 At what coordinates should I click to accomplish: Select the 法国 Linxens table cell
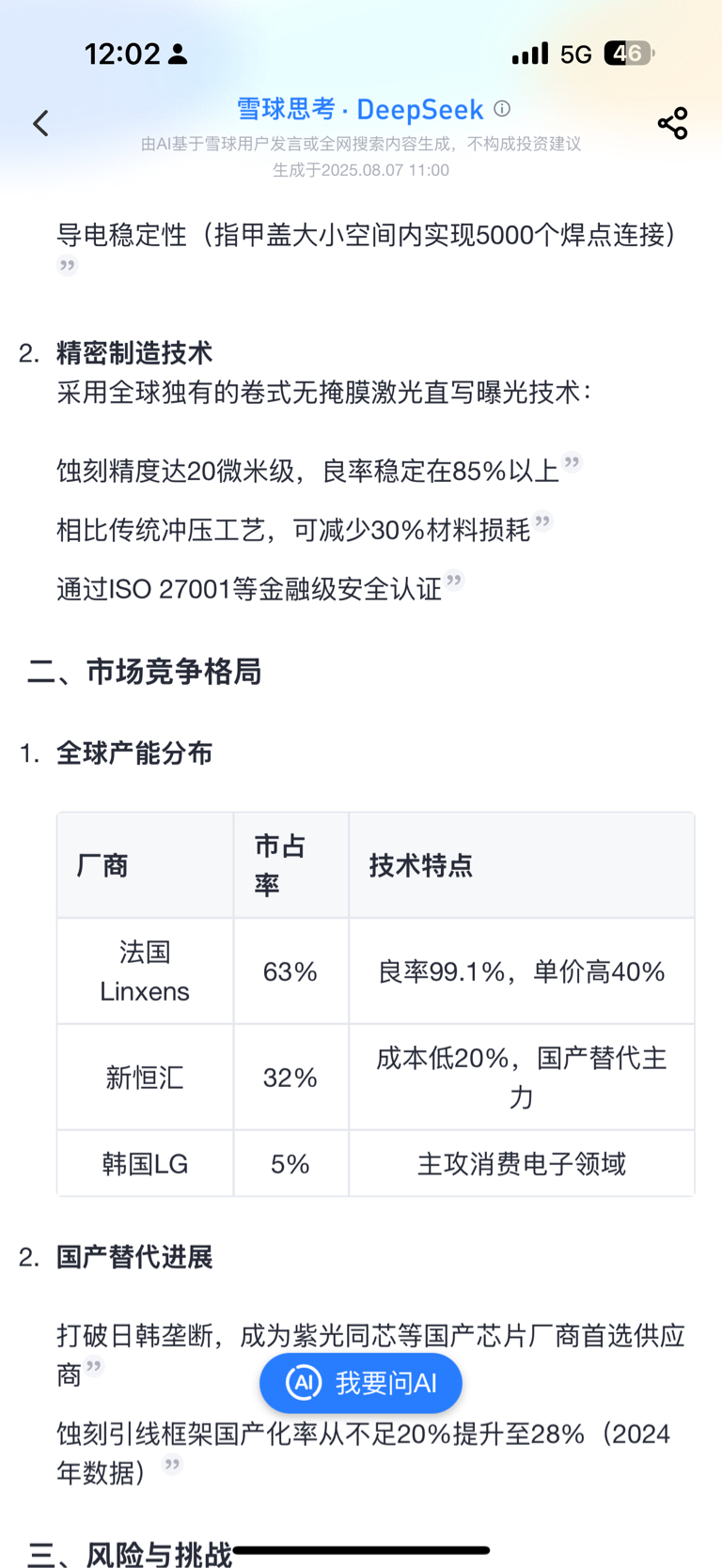pyautogui.click(x=145, y=971)
